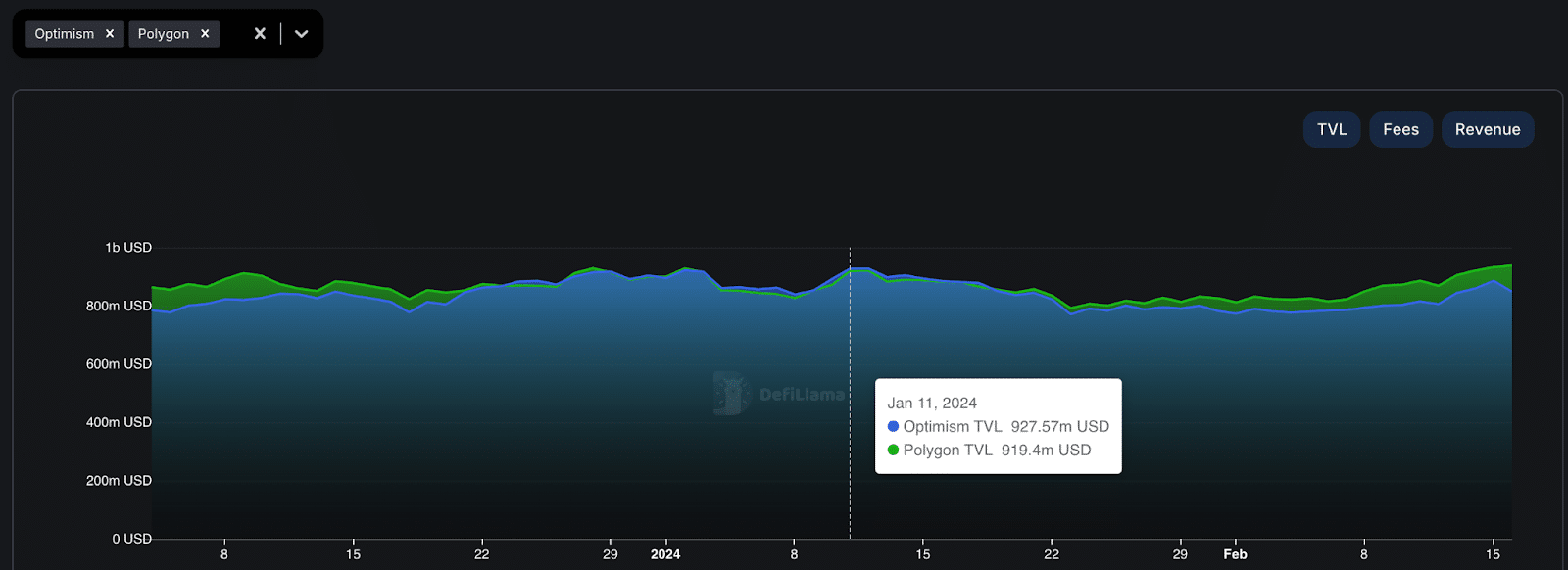Toggle the TVL chart button

coord(1332,129)
